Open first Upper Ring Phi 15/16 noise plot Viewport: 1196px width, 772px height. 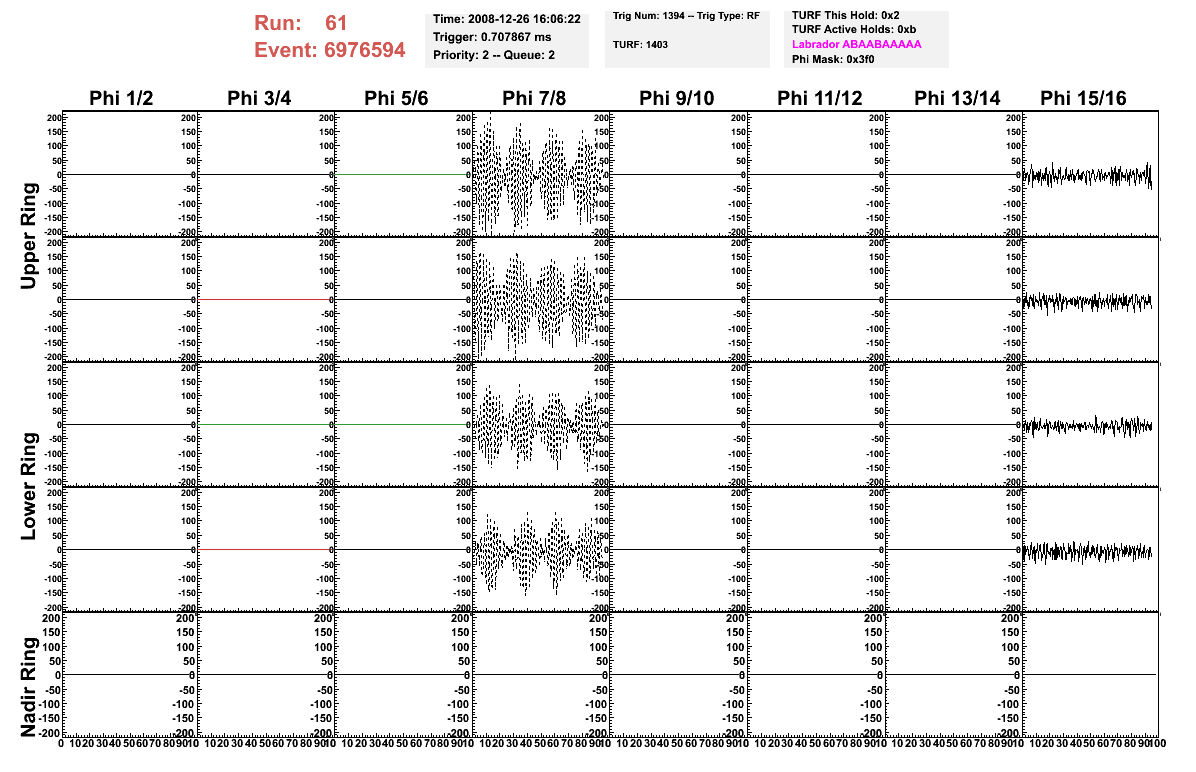point(1091,173)
